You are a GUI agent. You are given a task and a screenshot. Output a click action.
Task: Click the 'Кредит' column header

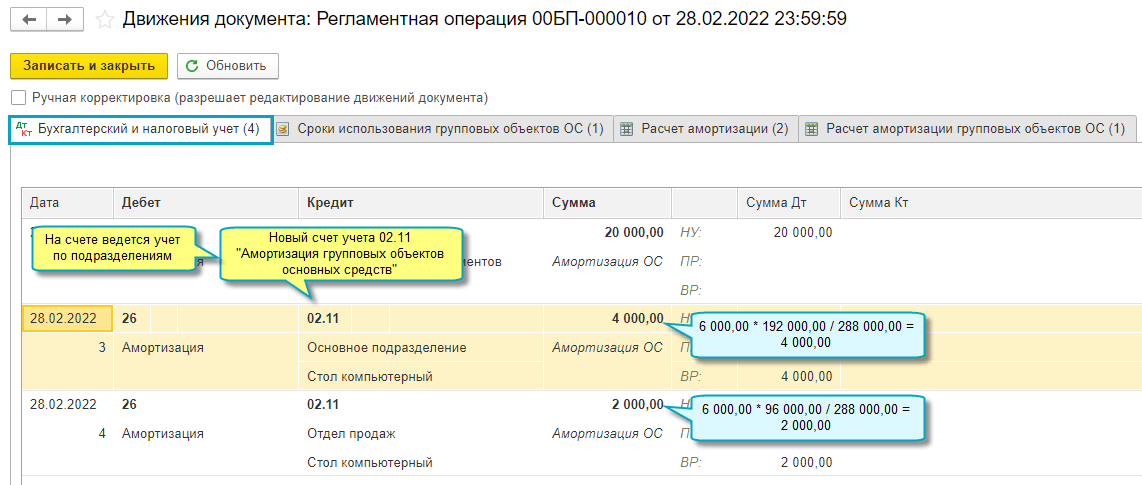click(421, 203)
